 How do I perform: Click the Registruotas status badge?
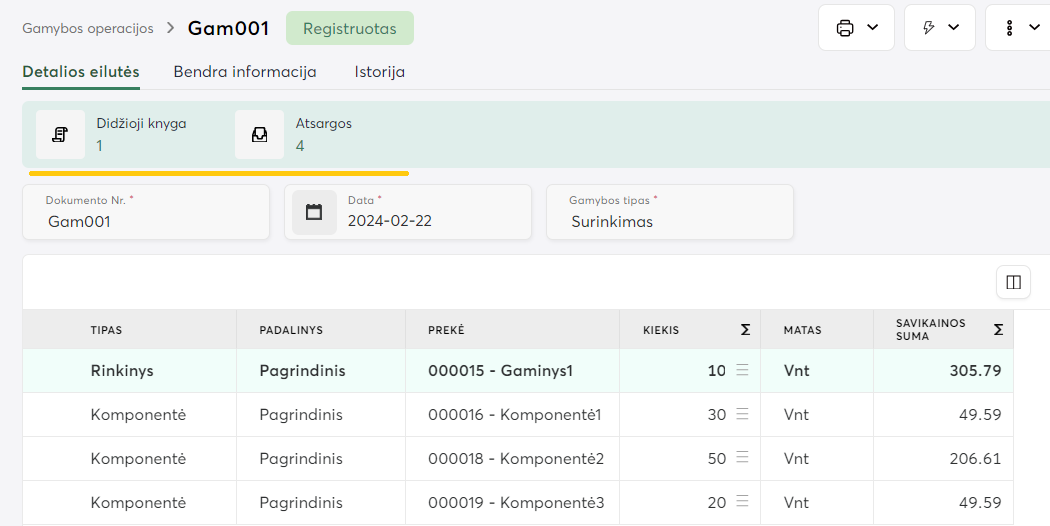pyautogui.click(x=349, y=29)
